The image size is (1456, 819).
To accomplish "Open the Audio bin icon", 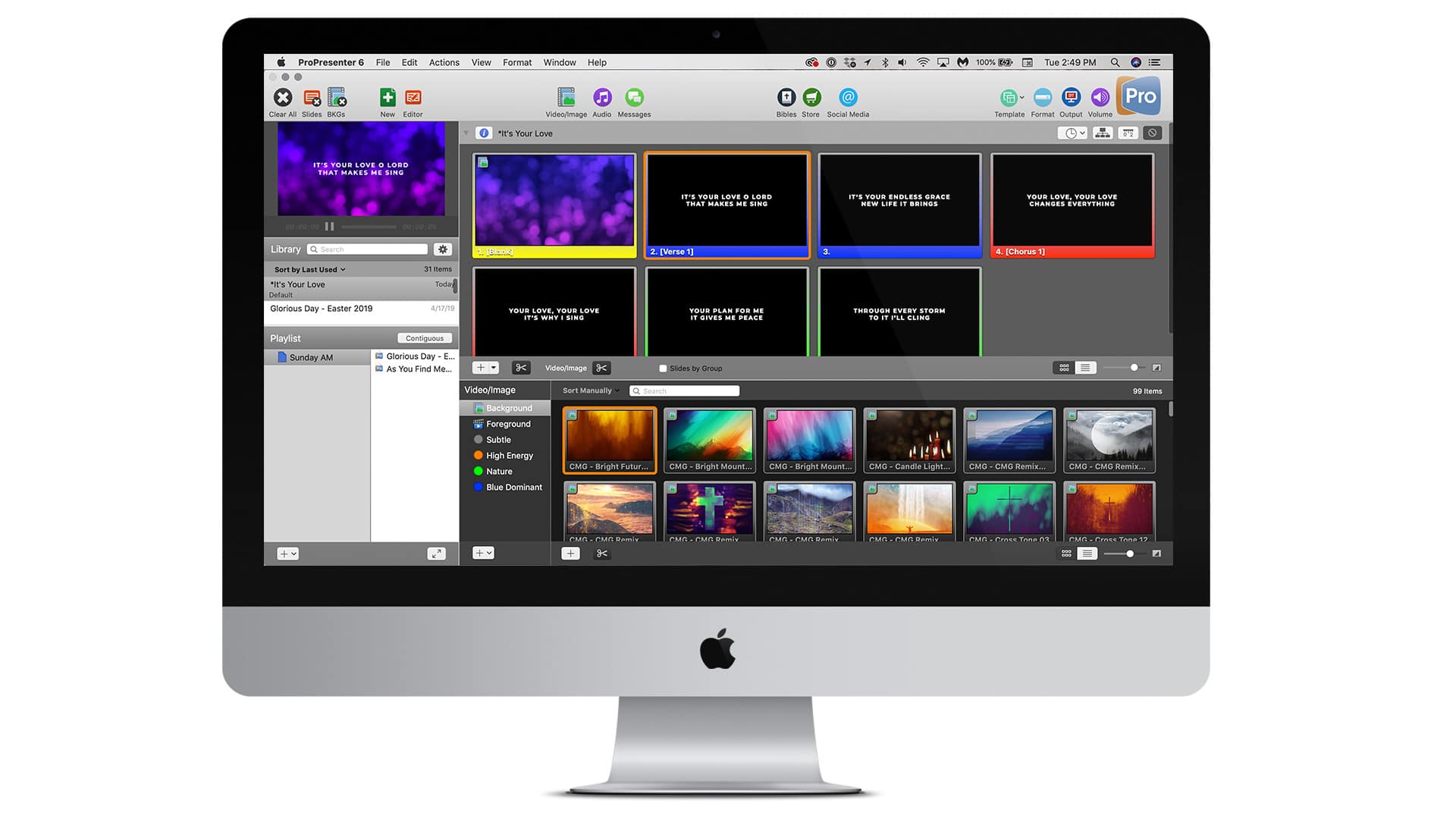I will pos(602,97).
